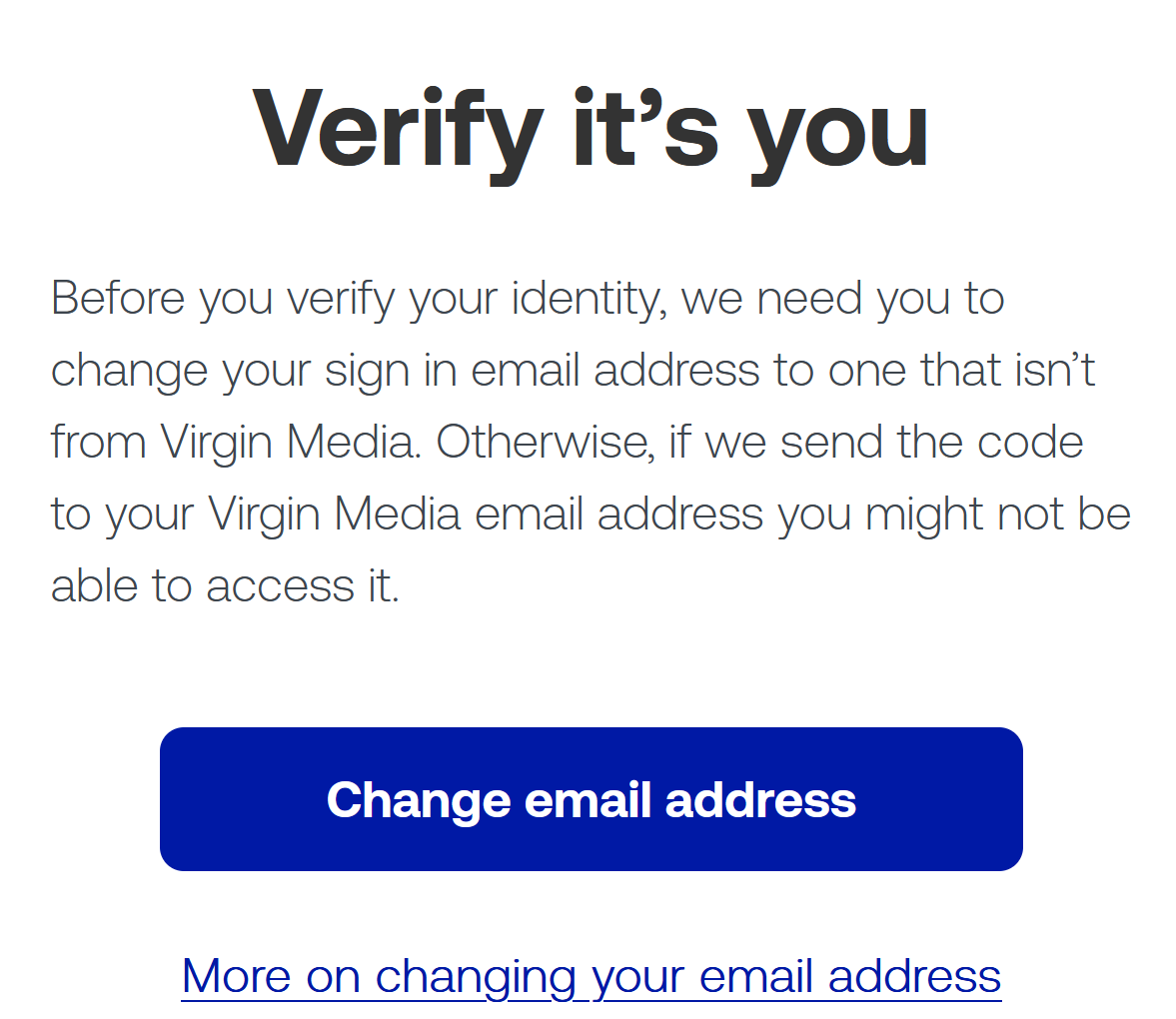Click the line starting "change your sign in"
This screenshot has height=1019, width=1176.
pyautogui.click(x=573, y=371)
